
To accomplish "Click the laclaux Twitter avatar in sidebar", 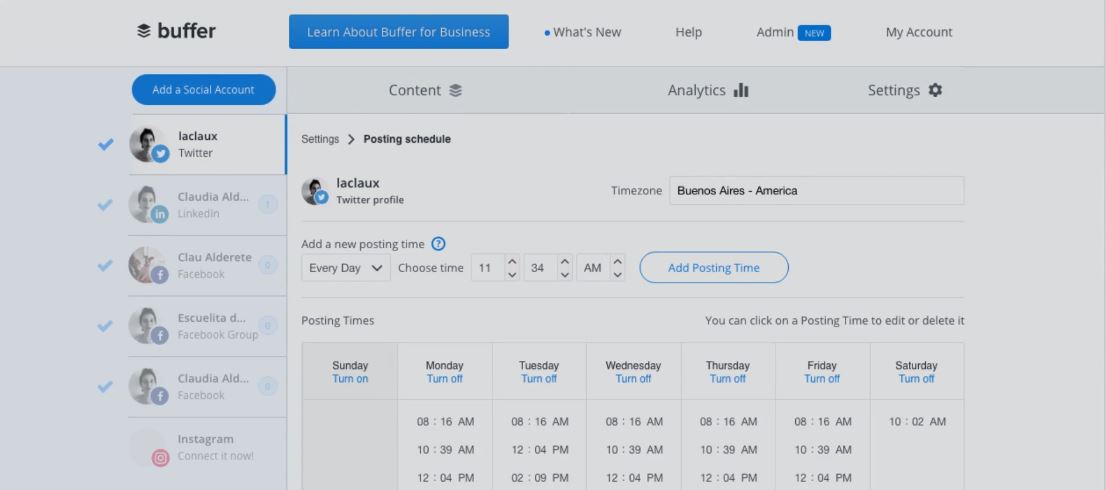I will tap(148, 145).
